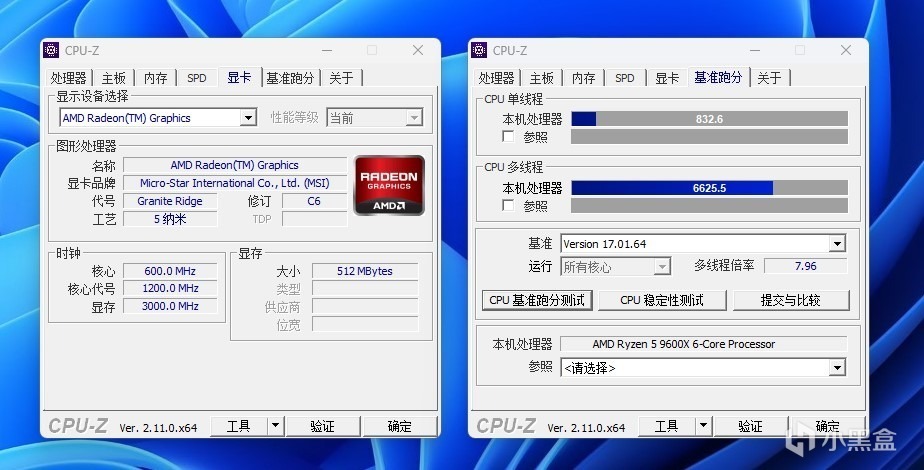Open 关于 tab in right window
Image resolution: width=924 pixels, height=470 pixels.
(769, 78)
